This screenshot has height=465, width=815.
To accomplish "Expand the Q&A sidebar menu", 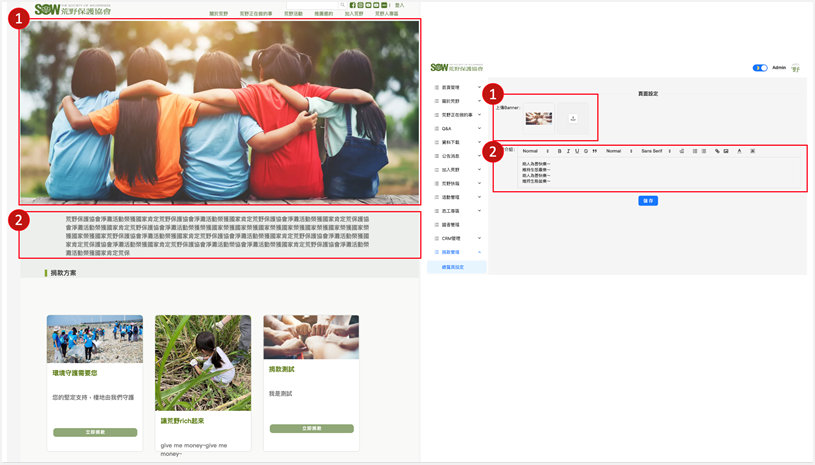I will [x=457, y=128].
